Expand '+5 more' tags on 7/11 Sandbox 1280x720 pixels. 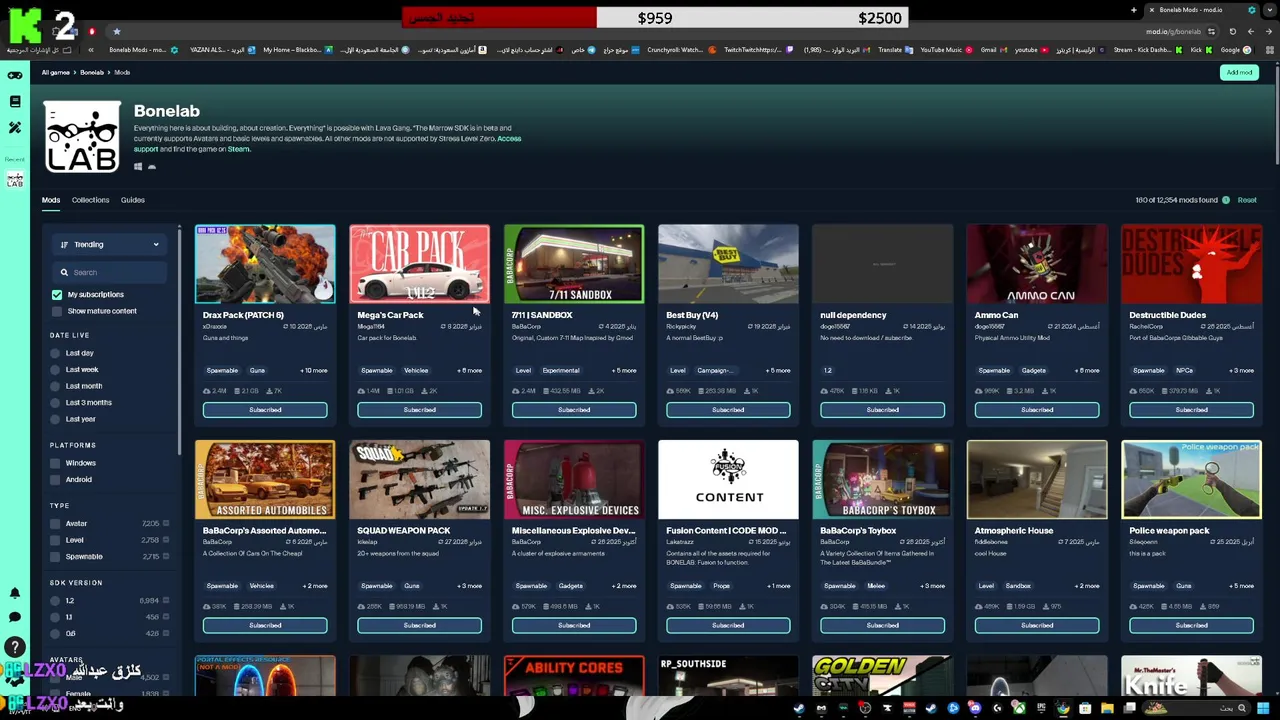(623, 371)
